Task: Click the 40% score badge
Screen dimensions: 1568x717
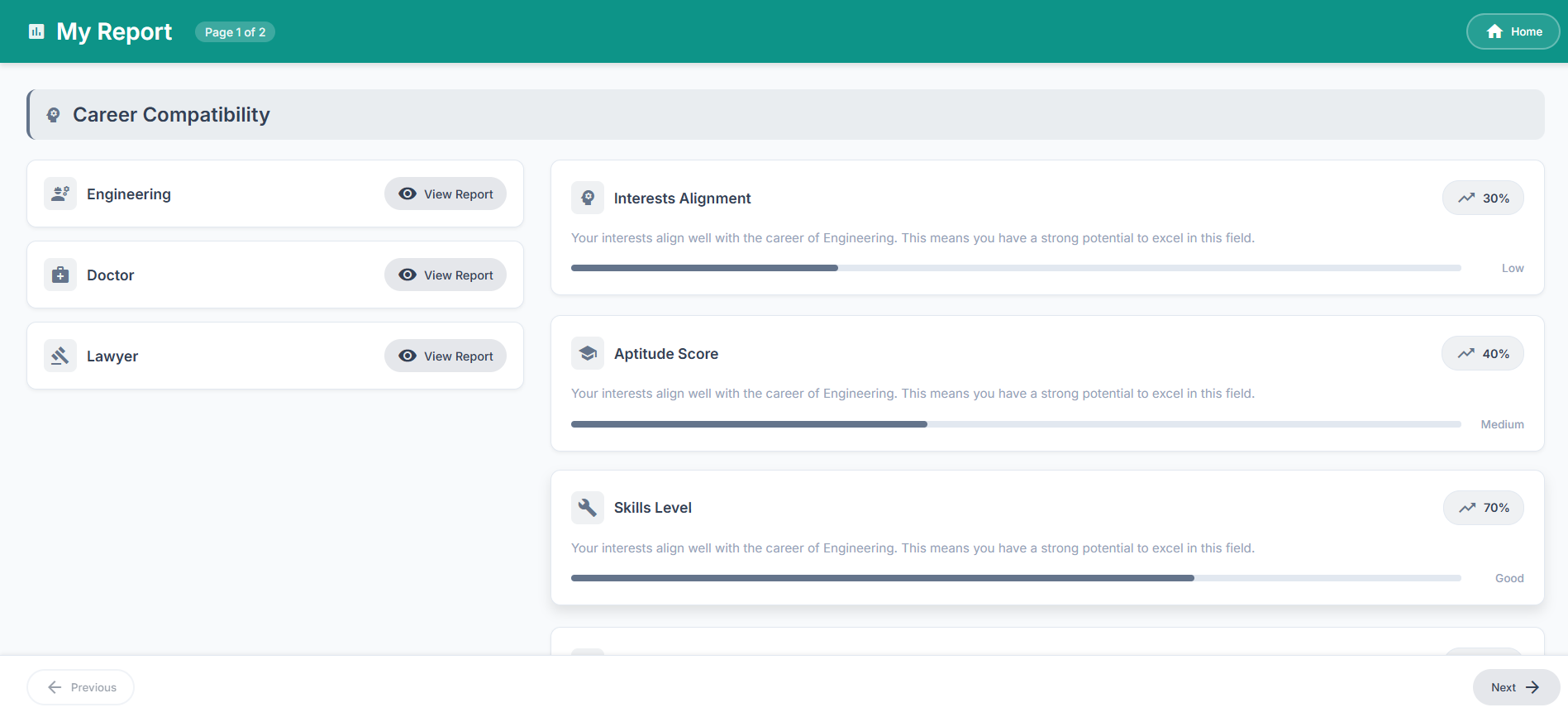Action: pyautogui.click(x=1483, y=353)
